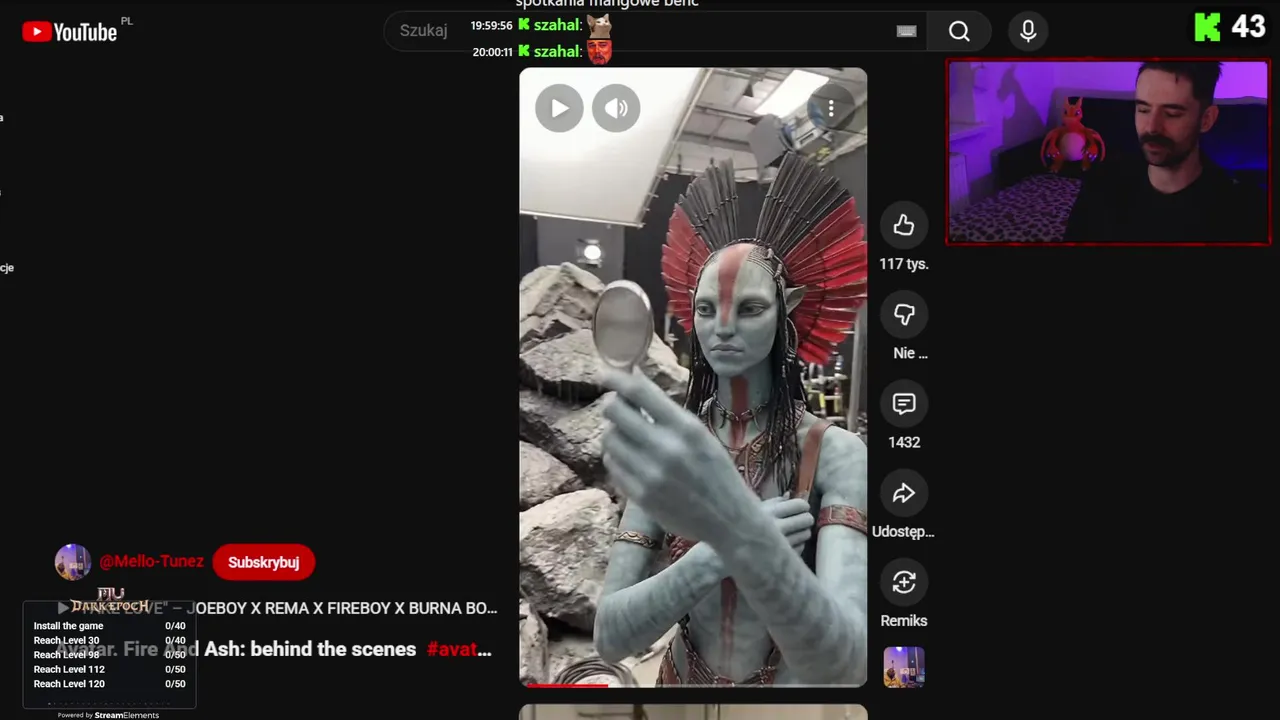
Task: Click the Subskrybuj subscribe button
Action: [263, 562]
